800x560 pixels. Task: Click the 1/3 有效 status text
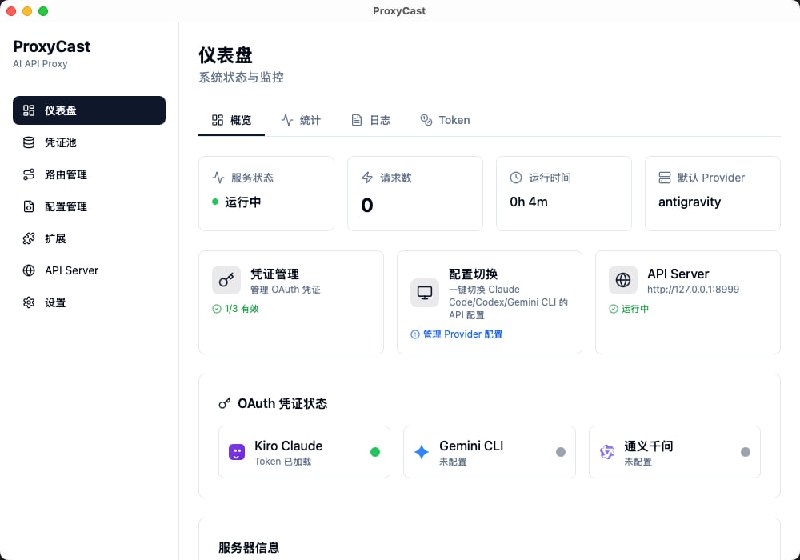coord(242,309)
